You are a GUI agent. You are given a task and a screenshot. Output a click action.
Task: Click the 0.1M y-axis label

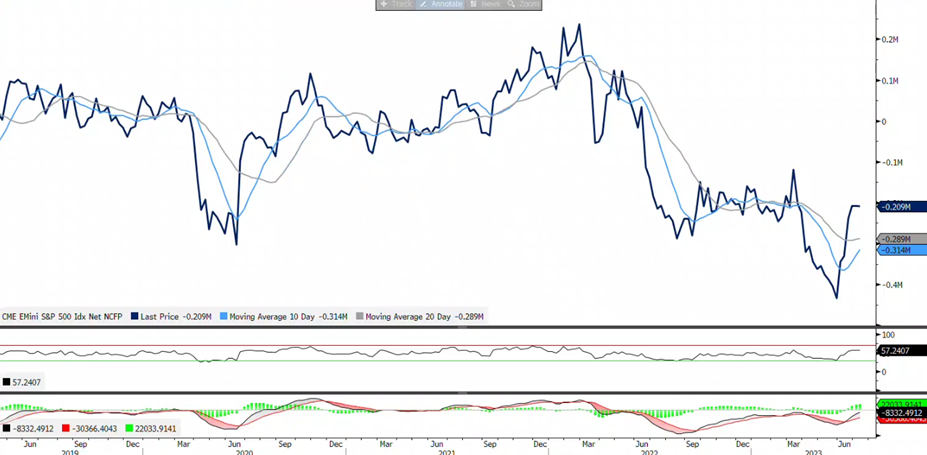pos(890,81)
